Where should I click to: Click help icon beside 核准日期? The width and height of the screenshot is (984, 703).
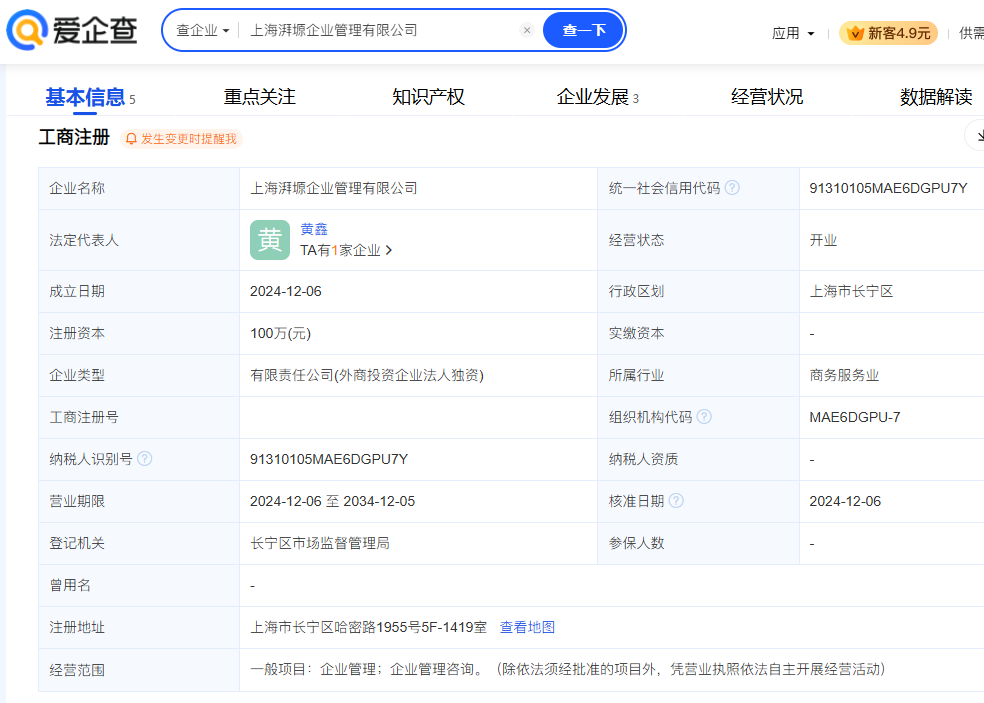(676, 501)
